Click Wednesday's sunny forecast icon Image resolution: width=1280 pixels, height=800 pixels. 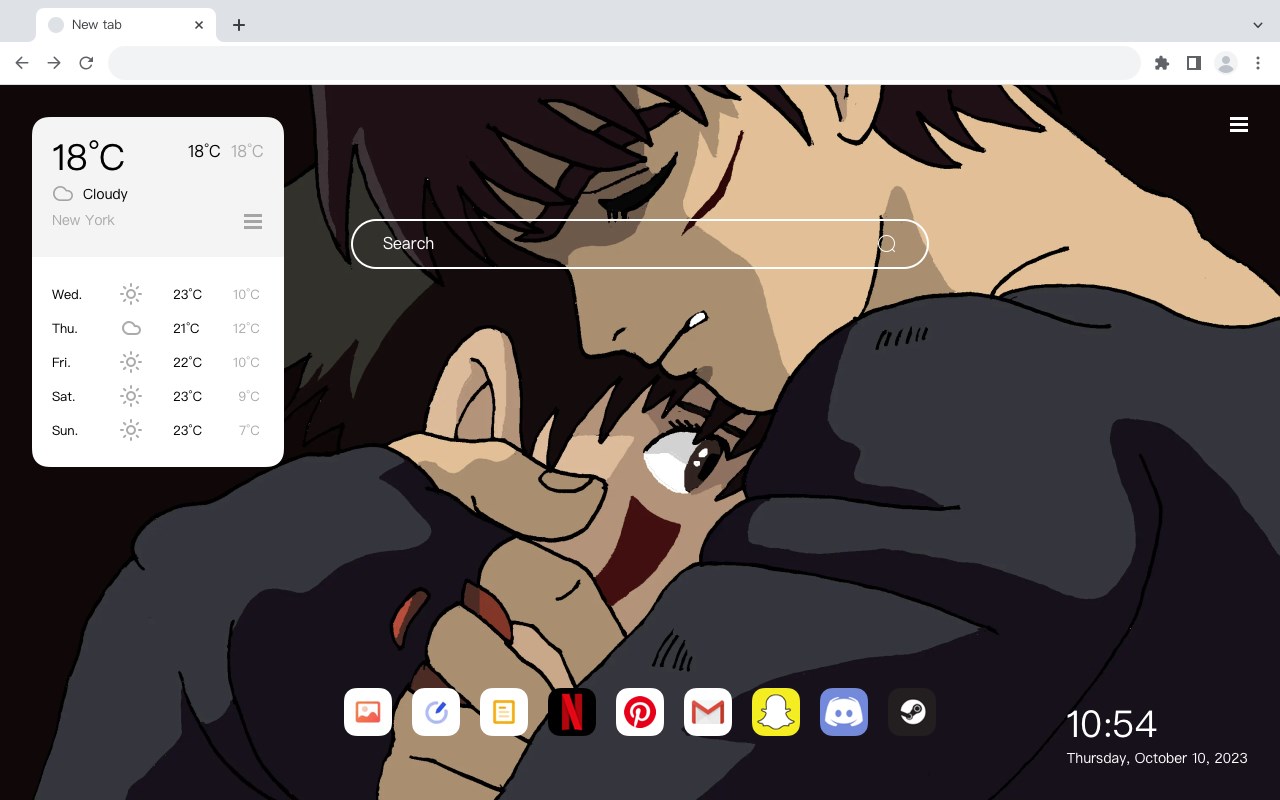(x=131, y=294)
